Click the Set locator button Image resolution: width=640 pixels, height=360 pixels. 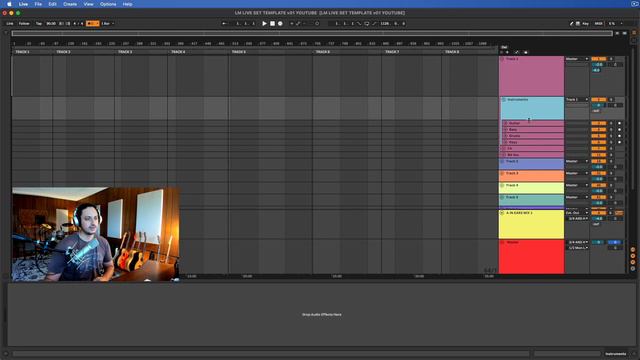coord(504,47)
